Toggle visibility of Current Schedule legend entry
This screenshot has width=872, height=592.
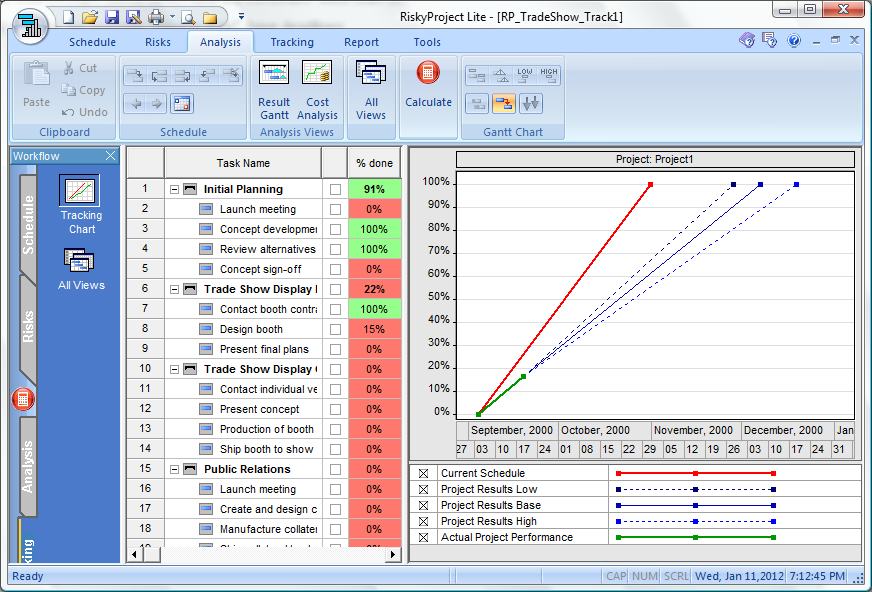425,473
